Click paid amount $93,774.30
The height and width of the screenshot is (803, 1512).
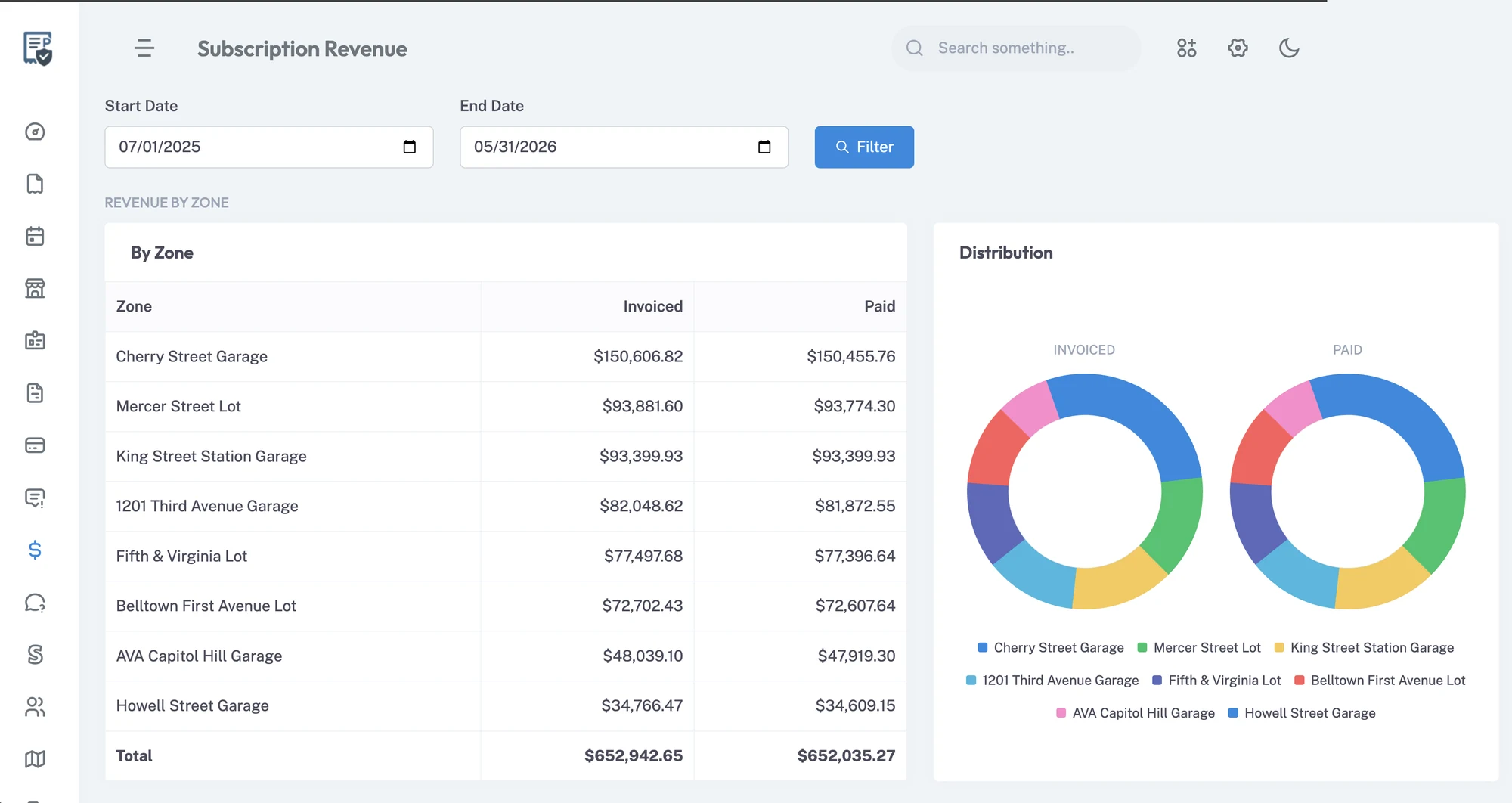[854, 407]
